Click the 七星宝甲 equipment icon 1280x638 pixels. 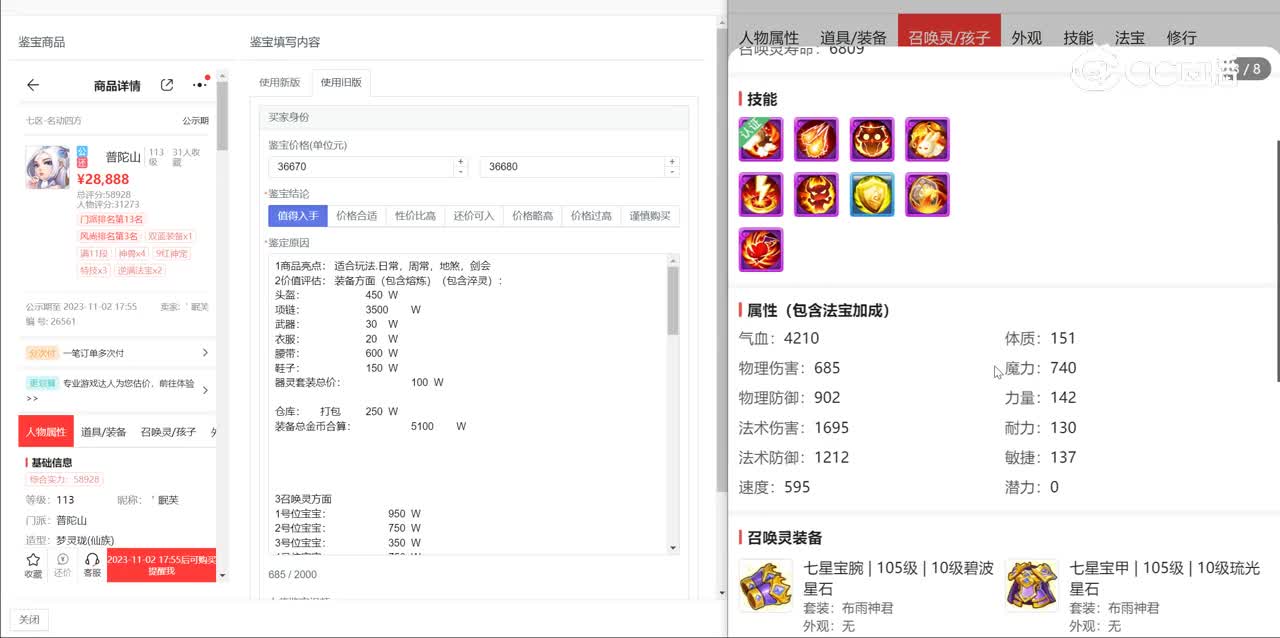(x=1031, y=585)
